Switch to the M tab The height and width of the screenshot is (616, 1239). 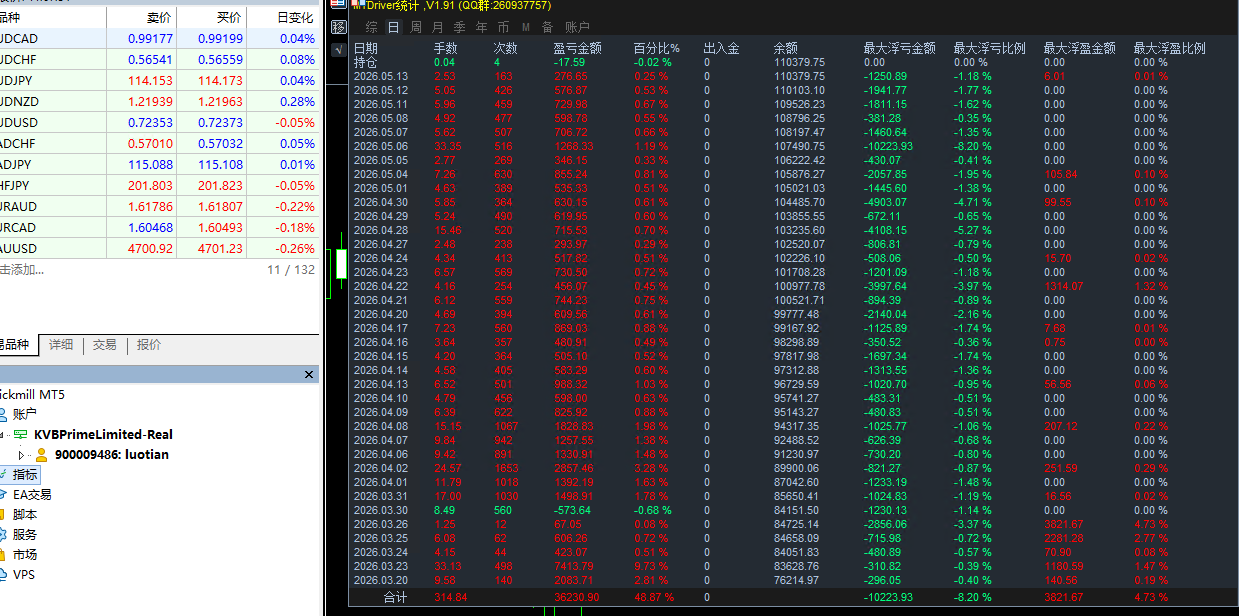(525, 27)
